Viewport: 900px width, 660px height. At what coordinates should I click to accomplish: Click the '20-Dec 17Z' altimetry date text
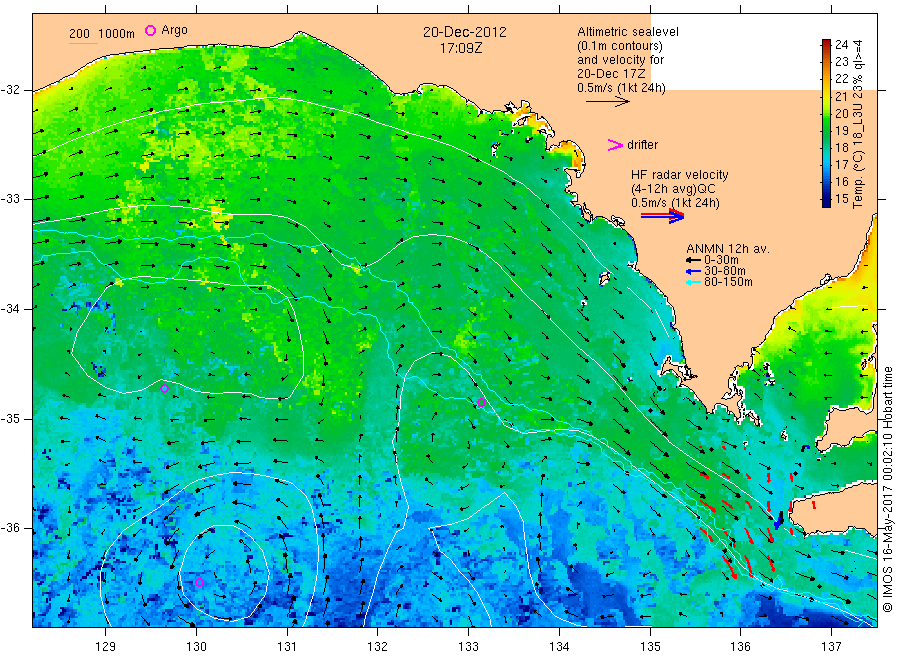(x=611, y=74)
